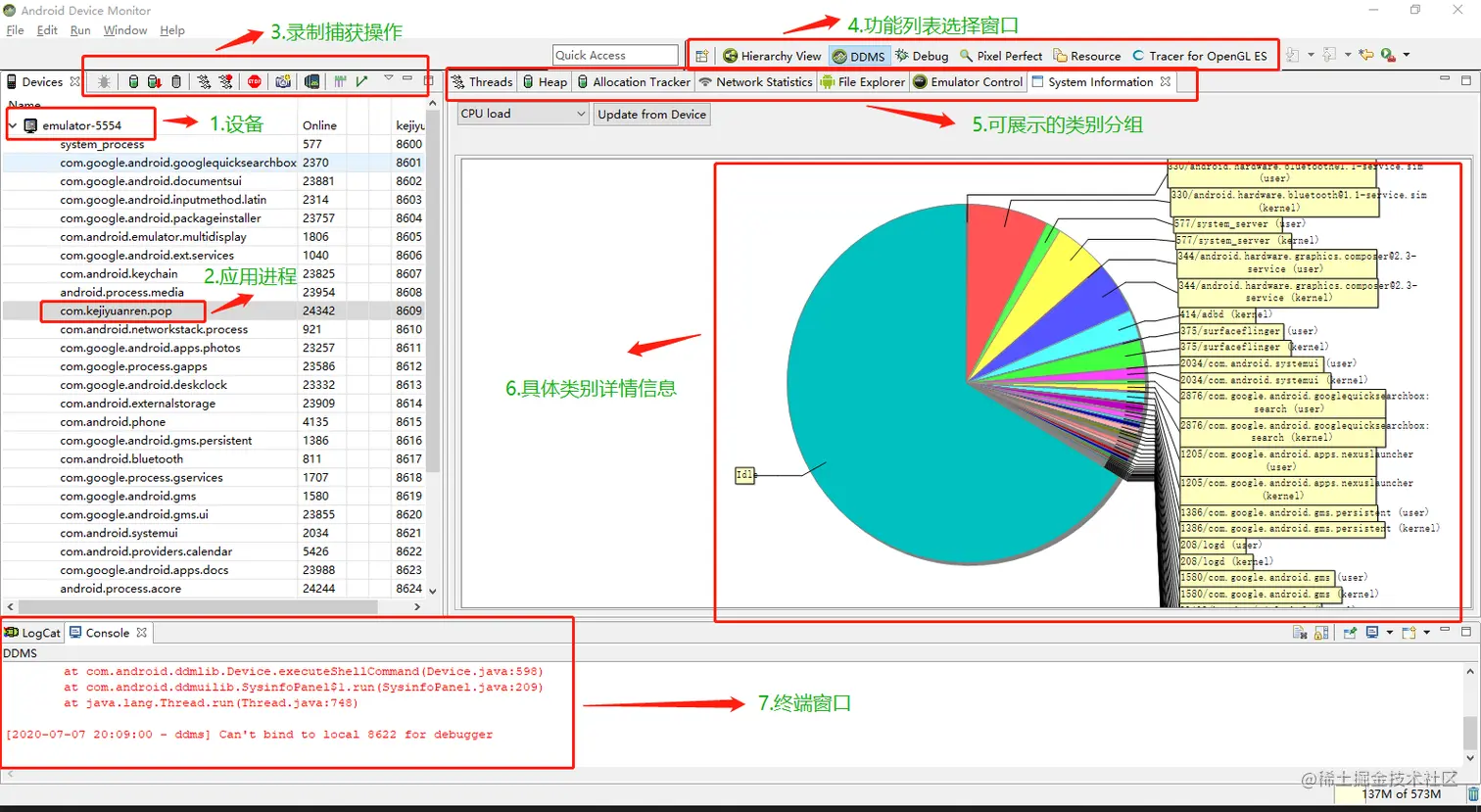Click the Pin Console icon
This screenshot has height=812, width=1481.
tap(1350, 633)
